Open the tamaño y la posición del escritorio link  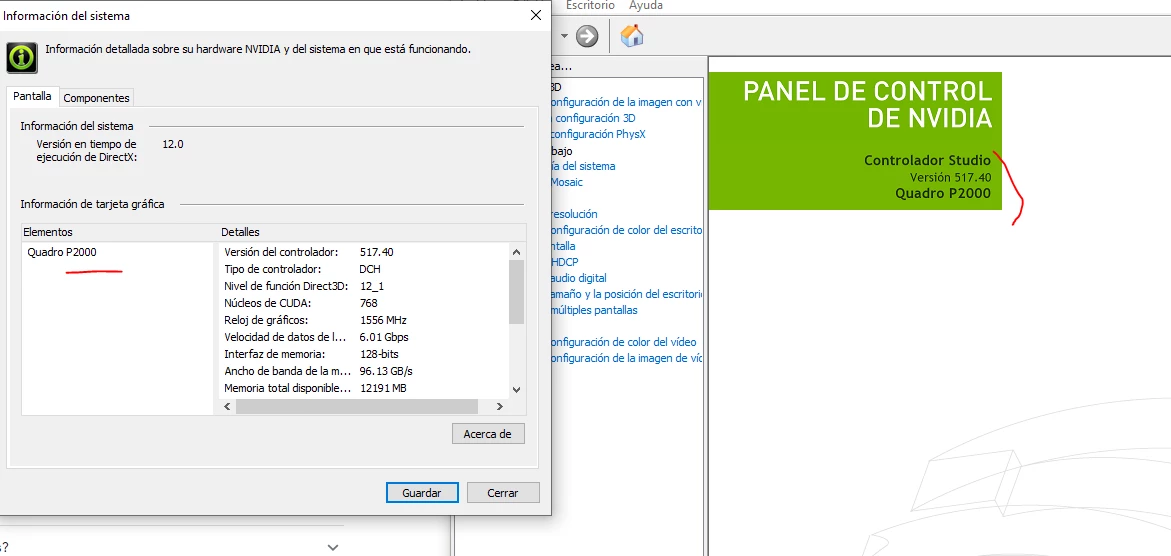click(x=626, y=294)
